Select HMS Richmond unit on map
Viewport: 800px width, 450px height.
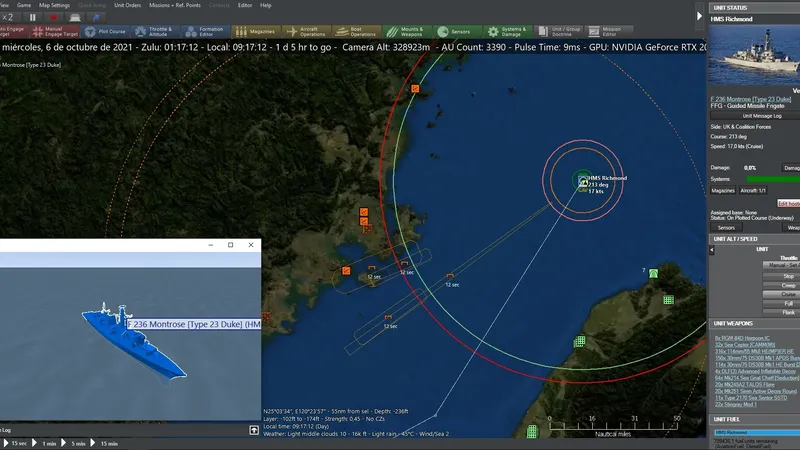click(x=583, y=181)
